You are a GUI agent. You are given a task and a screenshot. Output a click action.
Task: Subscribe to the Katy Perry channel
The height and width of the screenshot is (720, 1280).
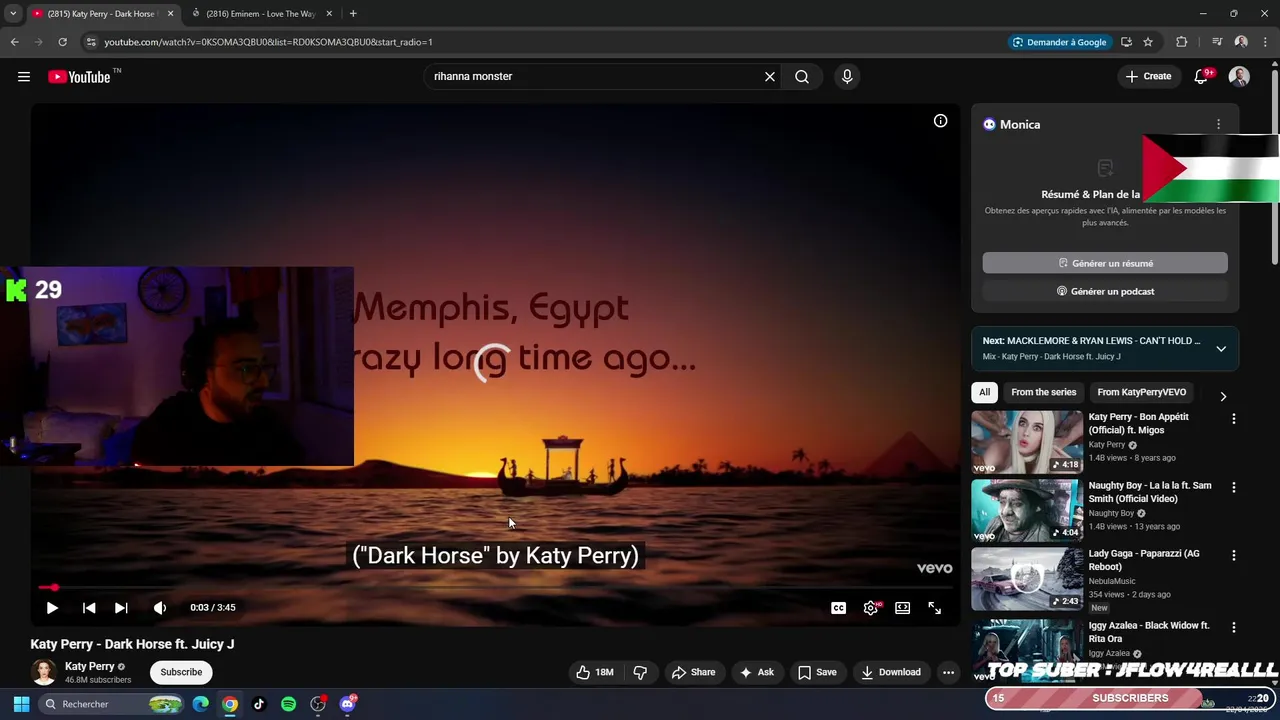point(181,672)
